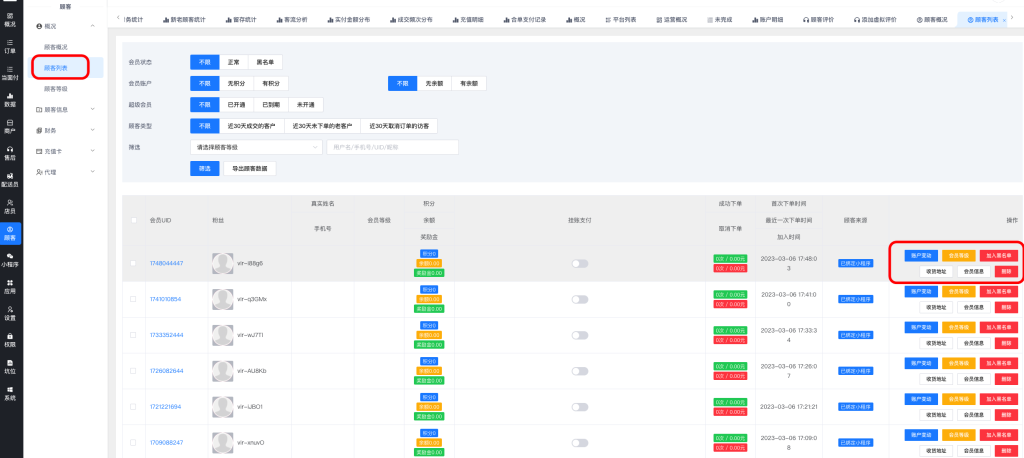Expand the 财务 submenu

point(65,130)
